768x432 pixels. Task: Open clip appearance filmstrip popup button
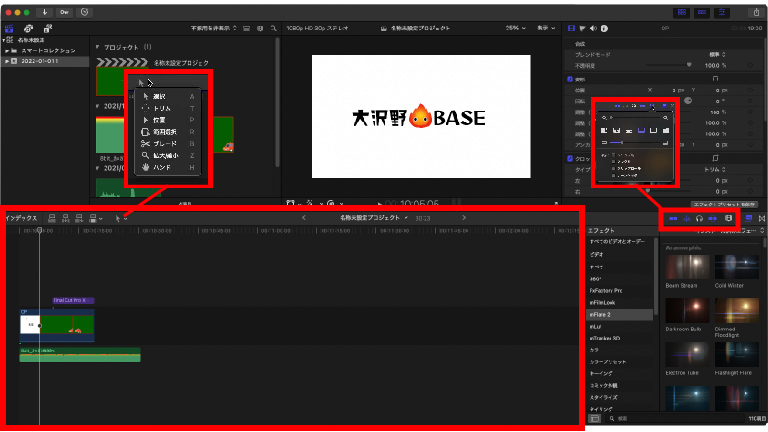tap(728, 218)
